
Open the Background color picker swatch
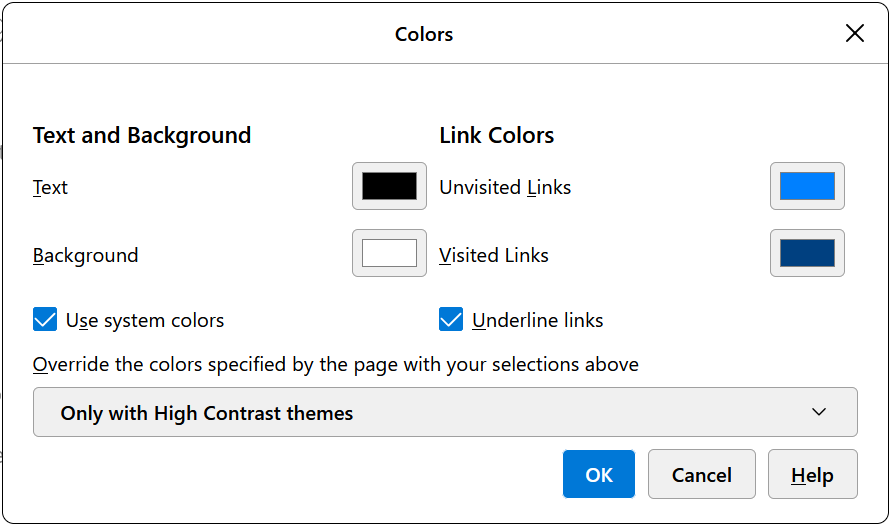pos(389,253)
